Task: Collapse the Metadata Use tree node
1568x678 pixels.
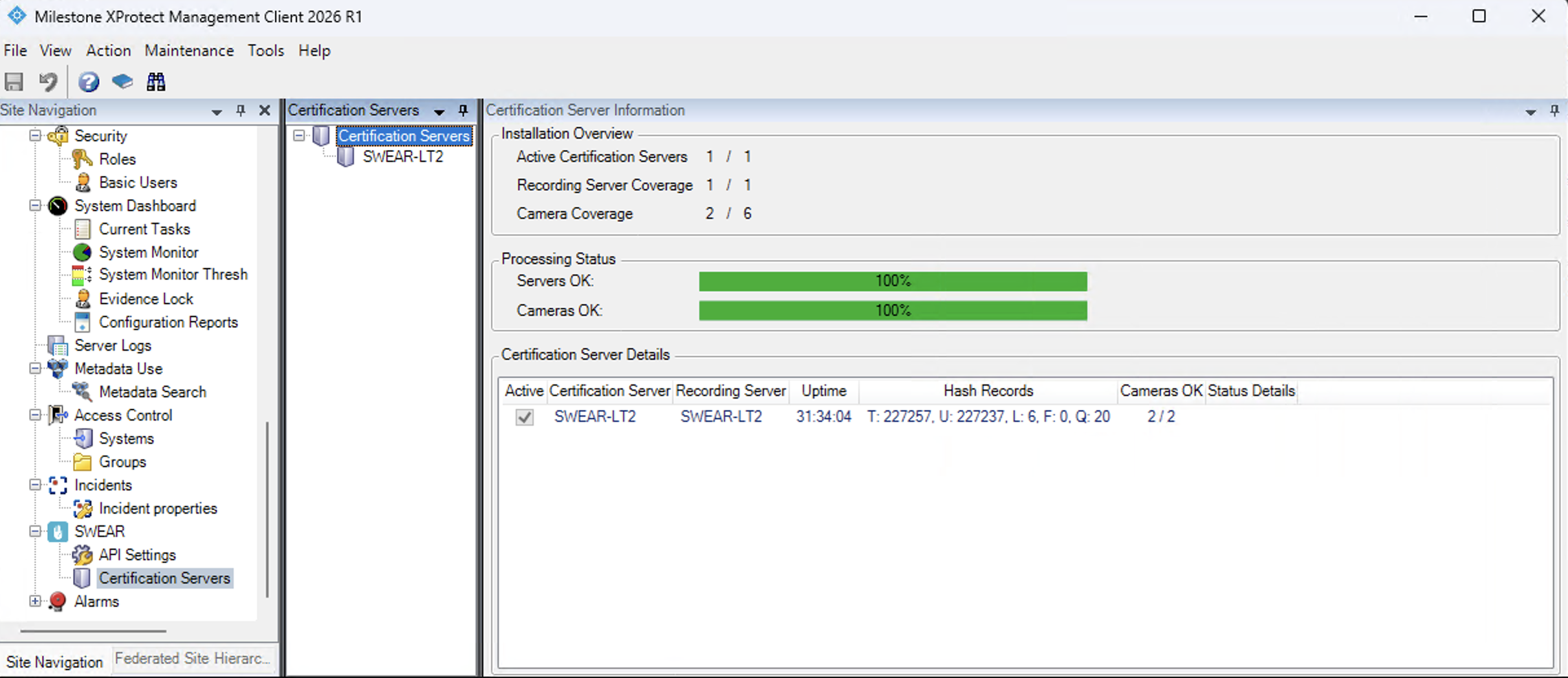Action: 36,369
